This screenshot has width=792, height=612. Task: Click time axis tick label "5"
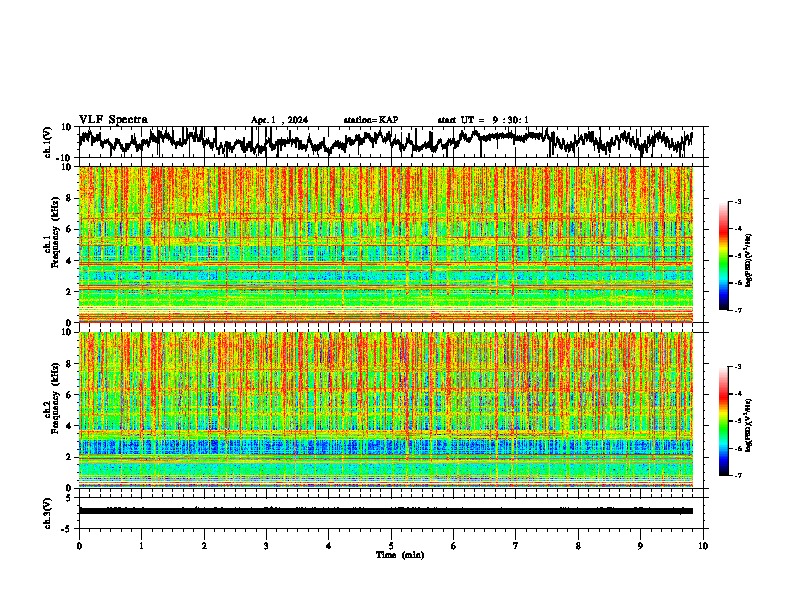coord(391,546)
